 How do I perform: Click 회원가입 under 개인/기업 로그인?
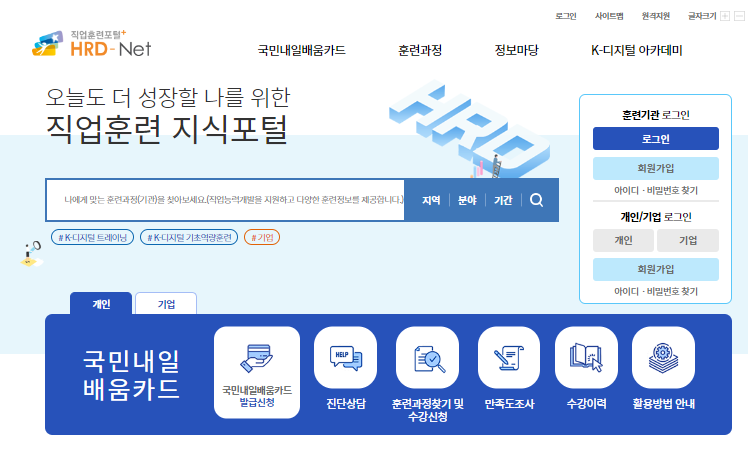tap(655, 270)
